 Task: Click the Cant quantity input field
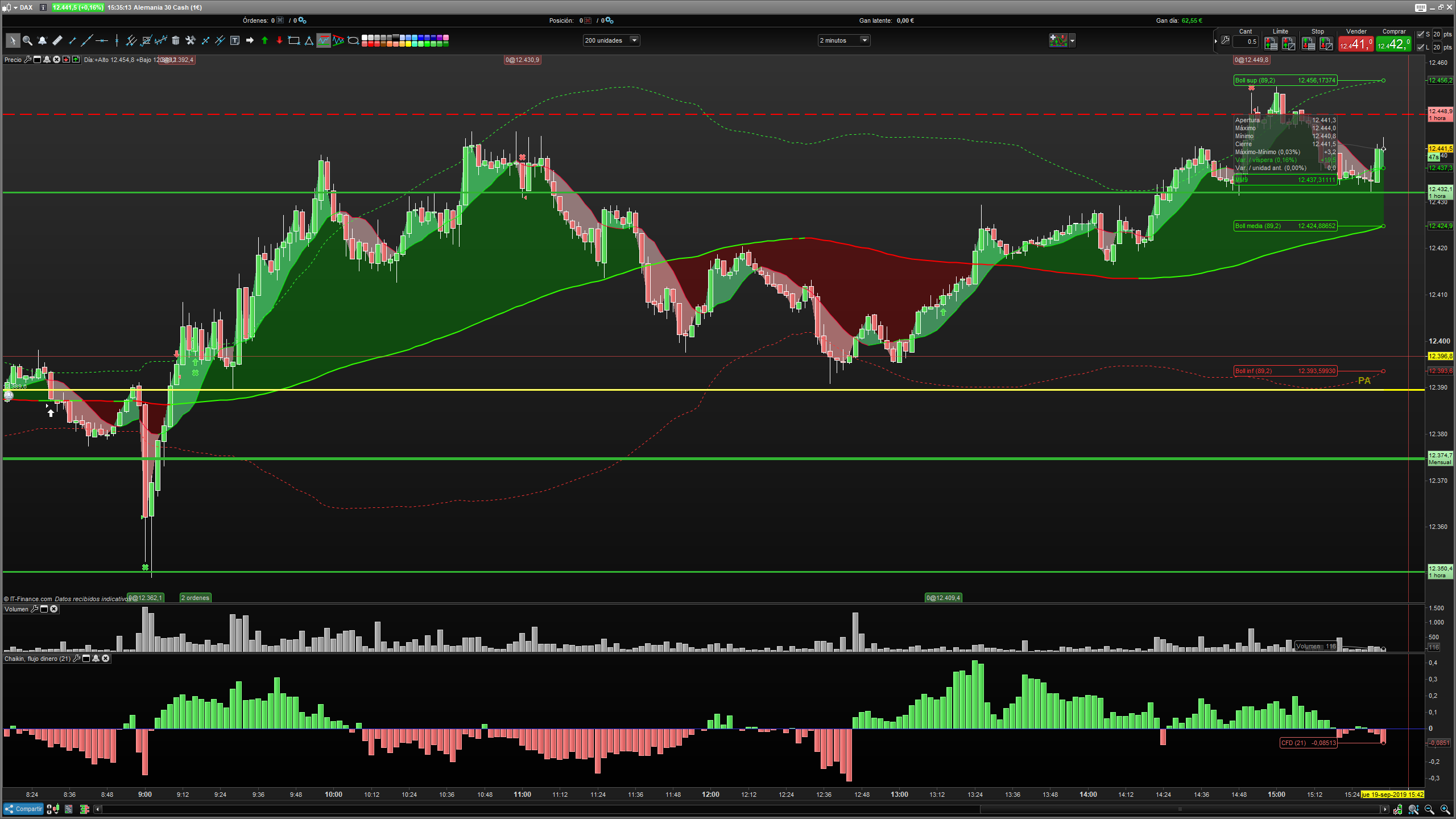coord(1246,42)
